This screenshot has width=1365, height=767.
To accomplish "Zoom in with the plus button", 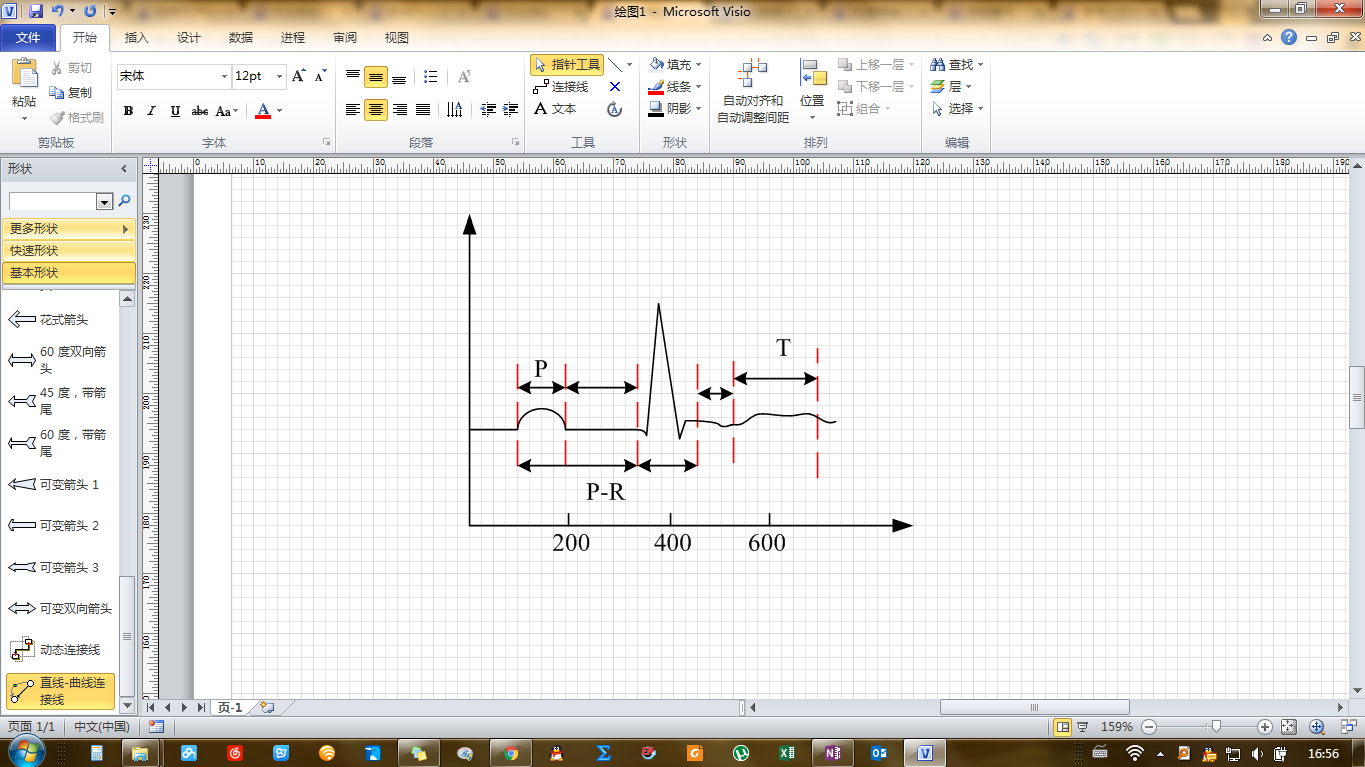I will (1265, 727).
